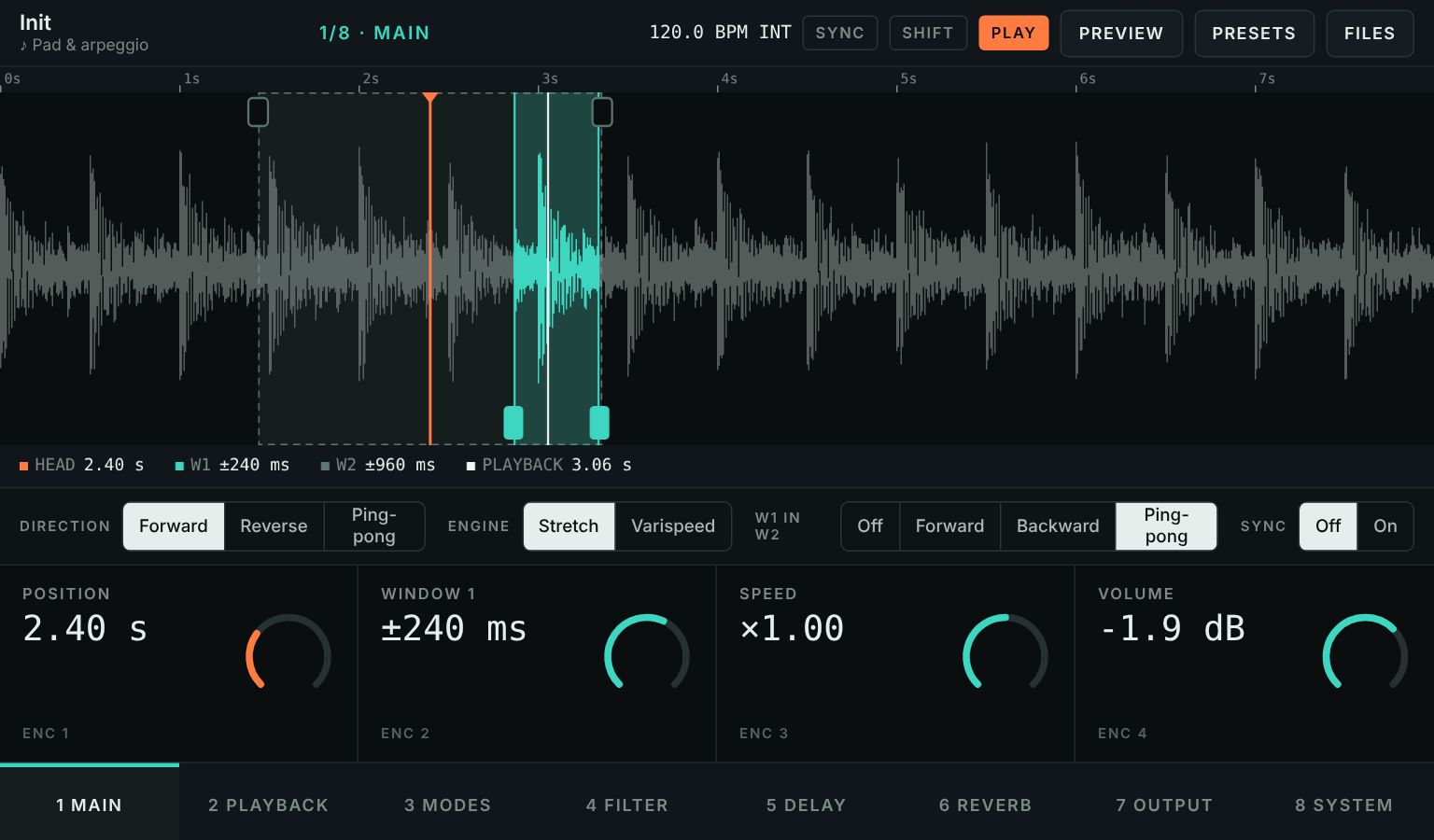Click the right teal W1 bottom handle
Image resolution: width=1434 pixels, height=840 pixels.
point(599,423)
